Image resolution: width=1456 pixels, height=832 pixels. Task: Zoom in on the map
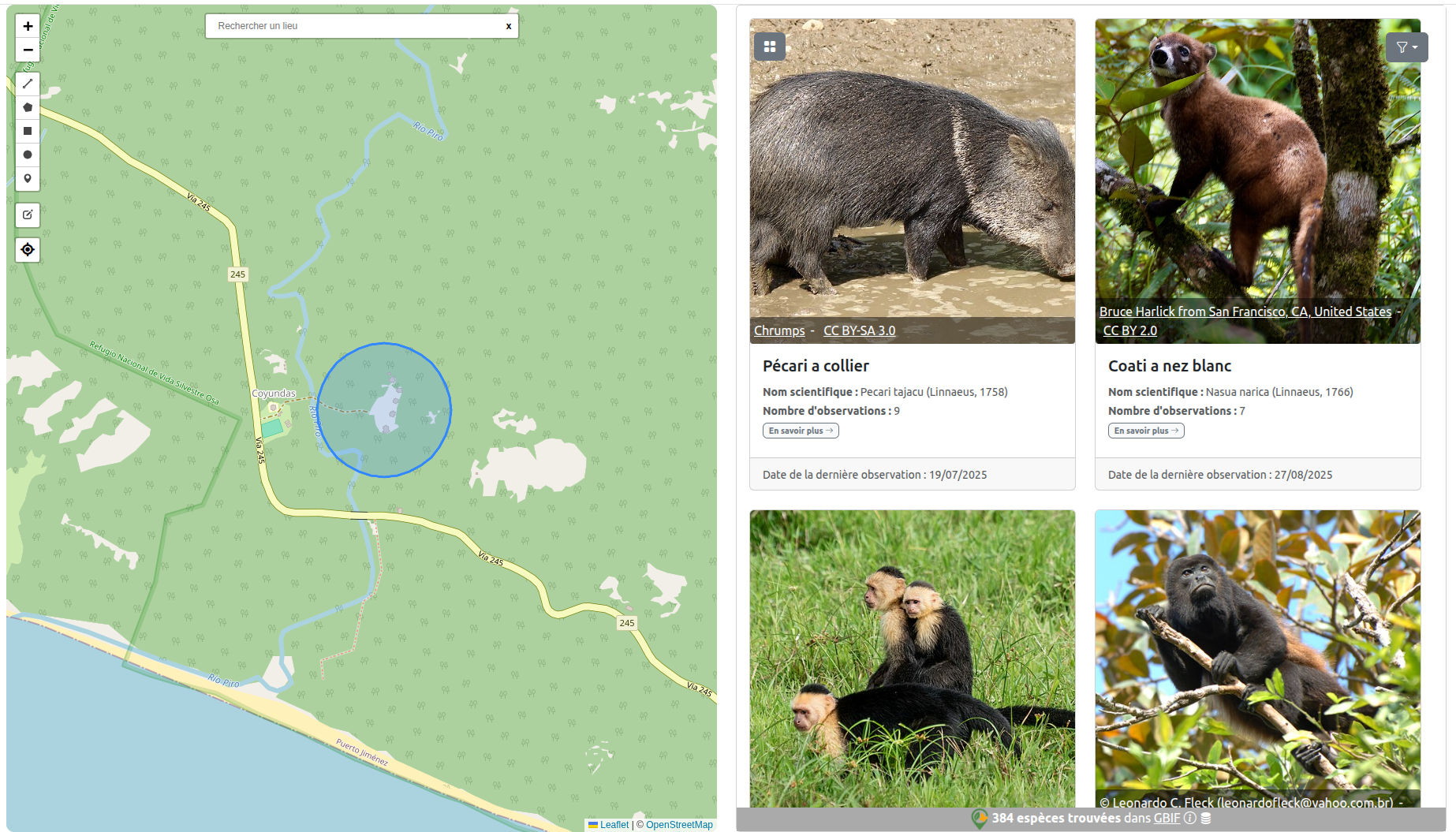click(28, 26)
